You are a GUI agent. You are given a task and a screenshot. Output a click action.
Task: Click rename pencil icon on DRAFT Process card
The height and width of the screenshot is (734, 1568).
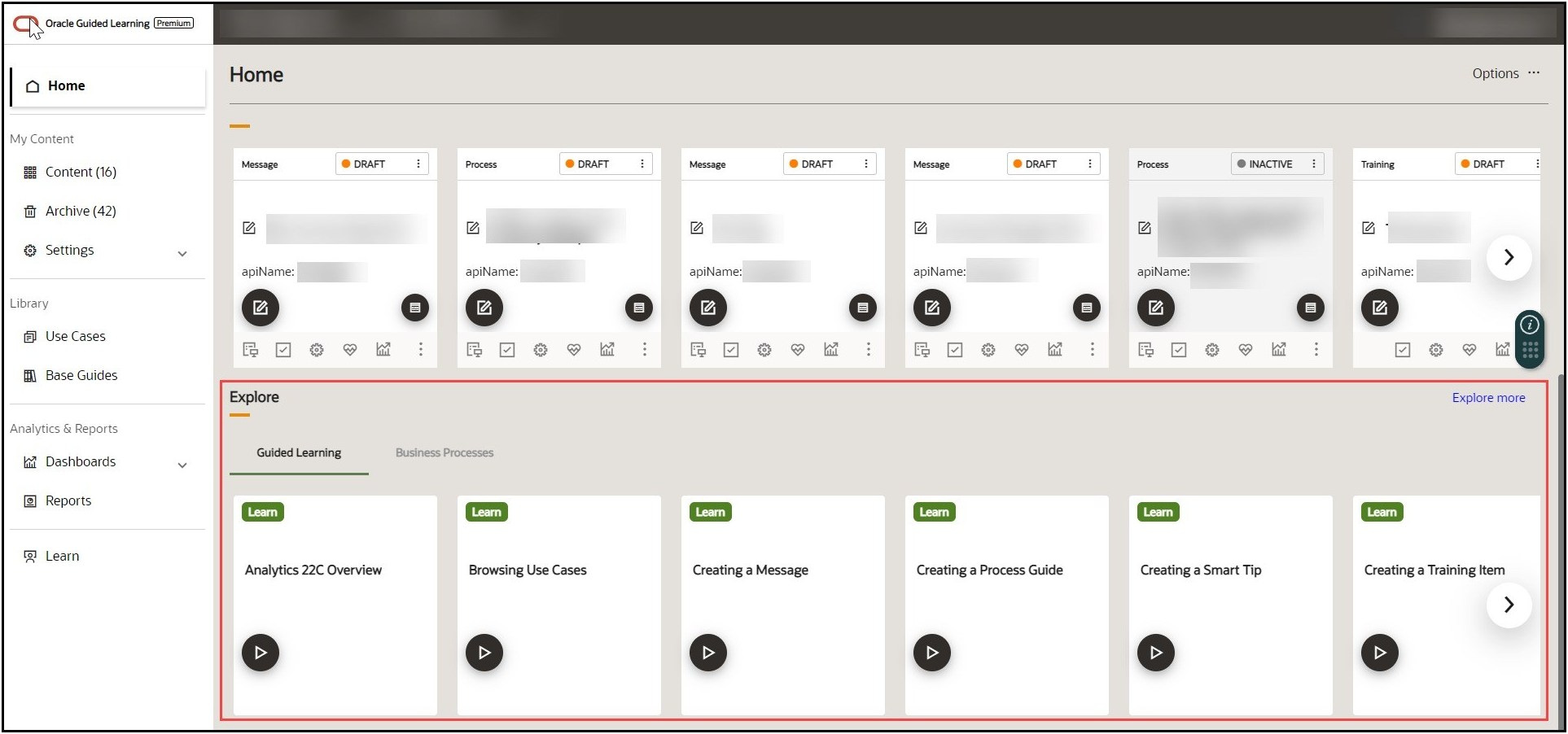(x=473, y=228)
